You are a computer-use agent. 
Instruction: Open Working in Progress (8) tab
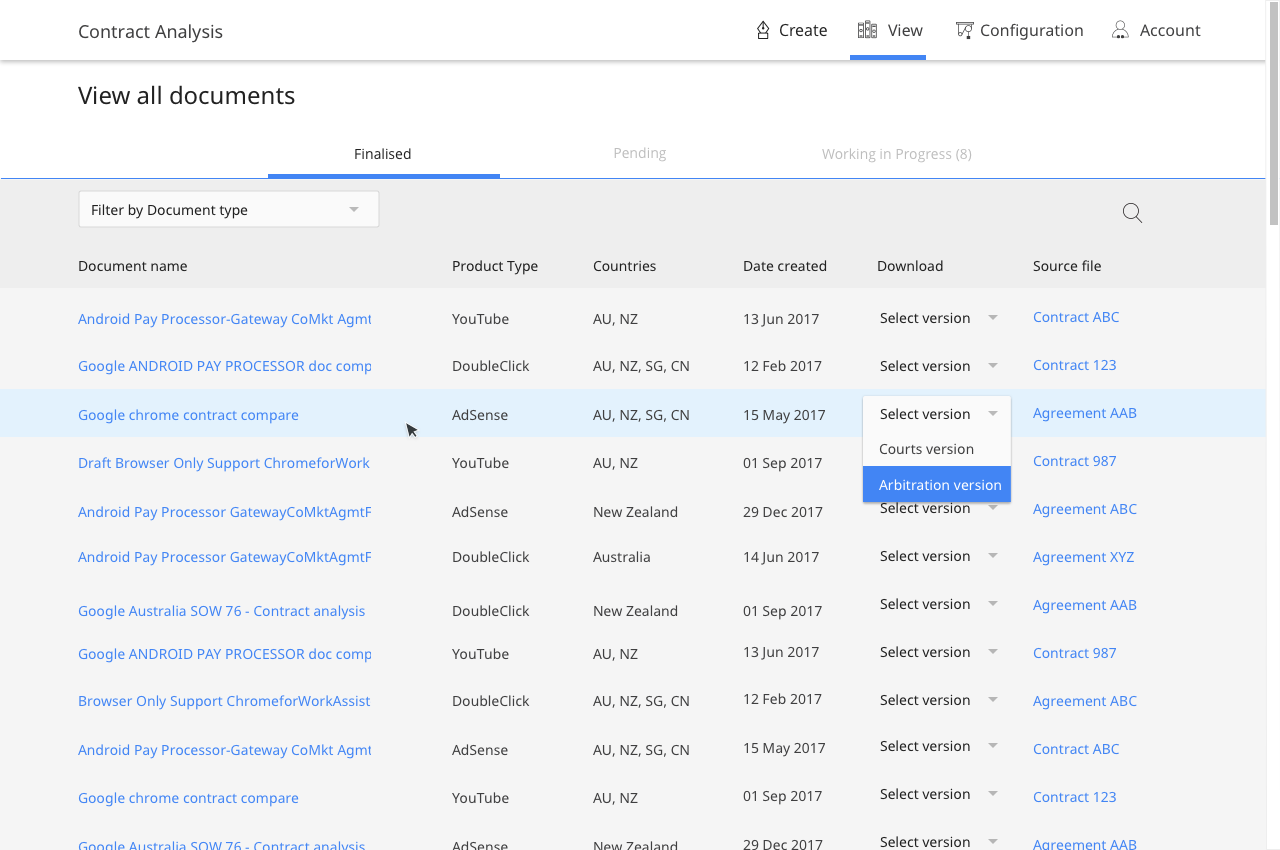coord(896,154)
